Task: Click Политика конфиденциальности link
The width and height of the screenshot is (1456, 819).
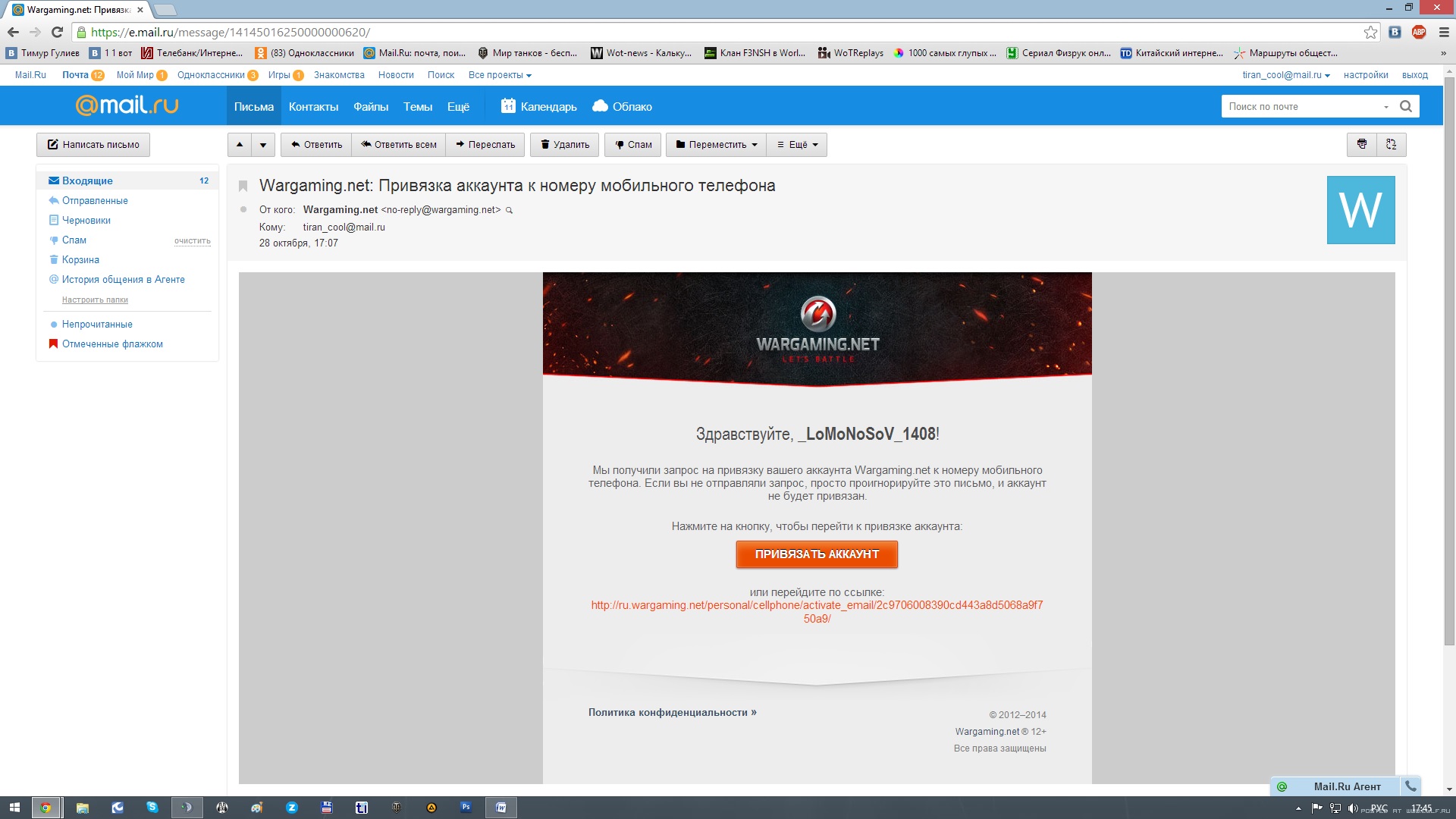Action: (x=672, y=712)
